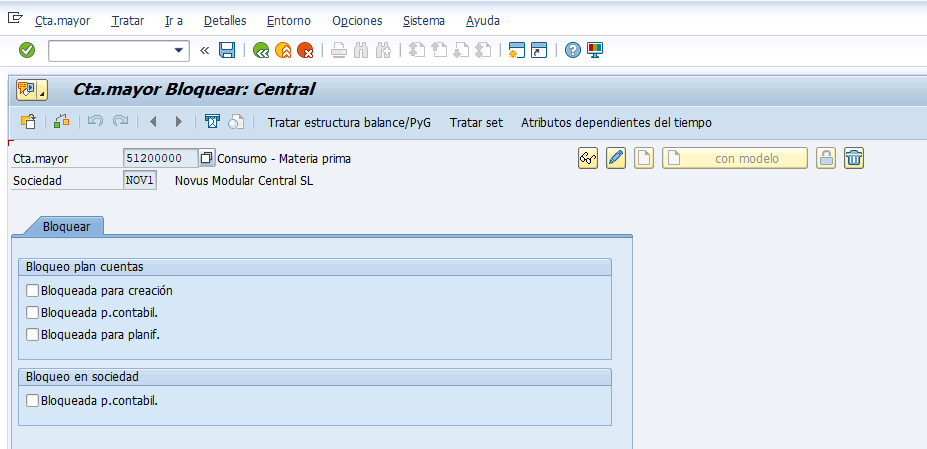Open the Tratar menu
This screenshot has width=927, height=449.
pos(128,21)
